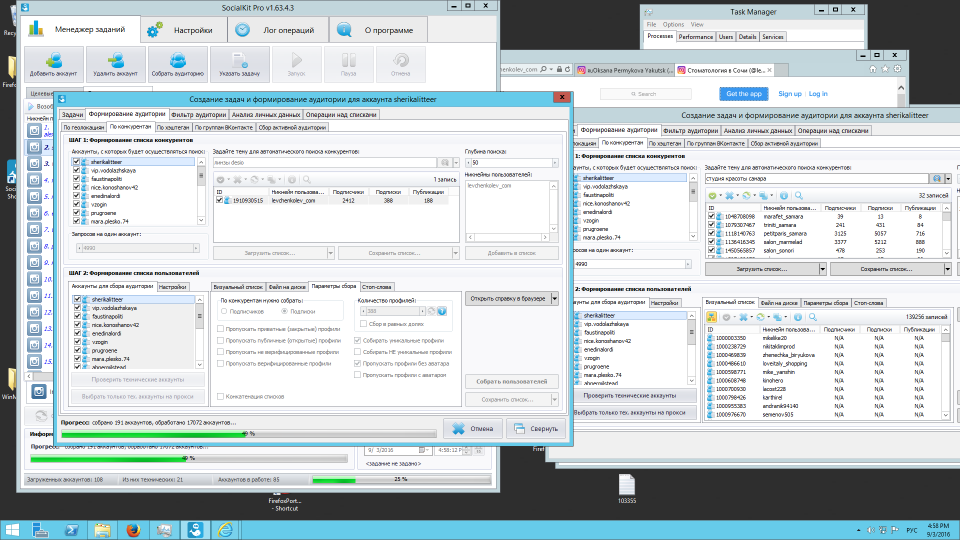Click the info icon in background dialog user list toolbar
The height and width of the screenshot is (540, 960).
(798, 317)
